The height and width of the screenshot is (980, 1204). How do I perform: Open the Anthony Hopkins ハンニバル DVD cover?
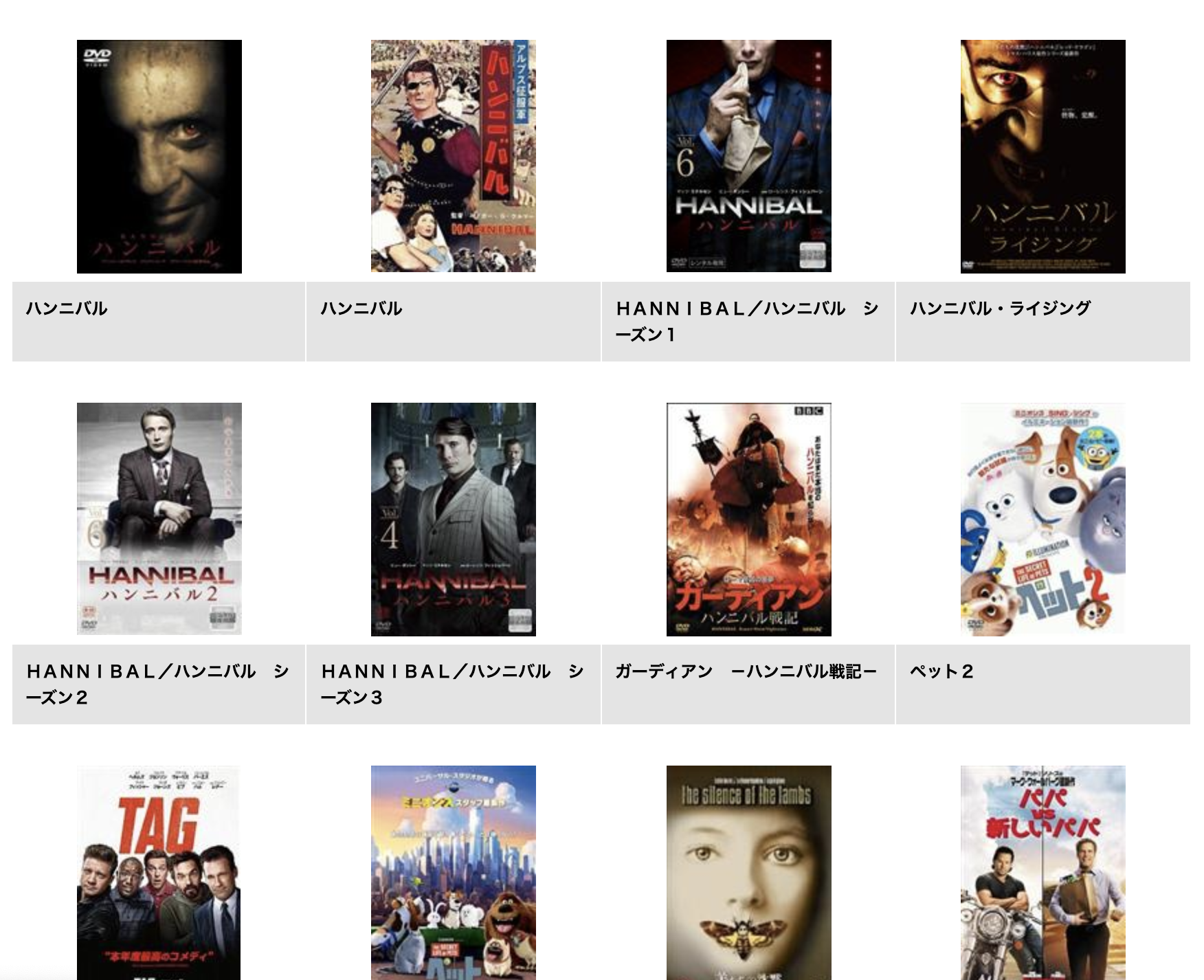[159, 157]
